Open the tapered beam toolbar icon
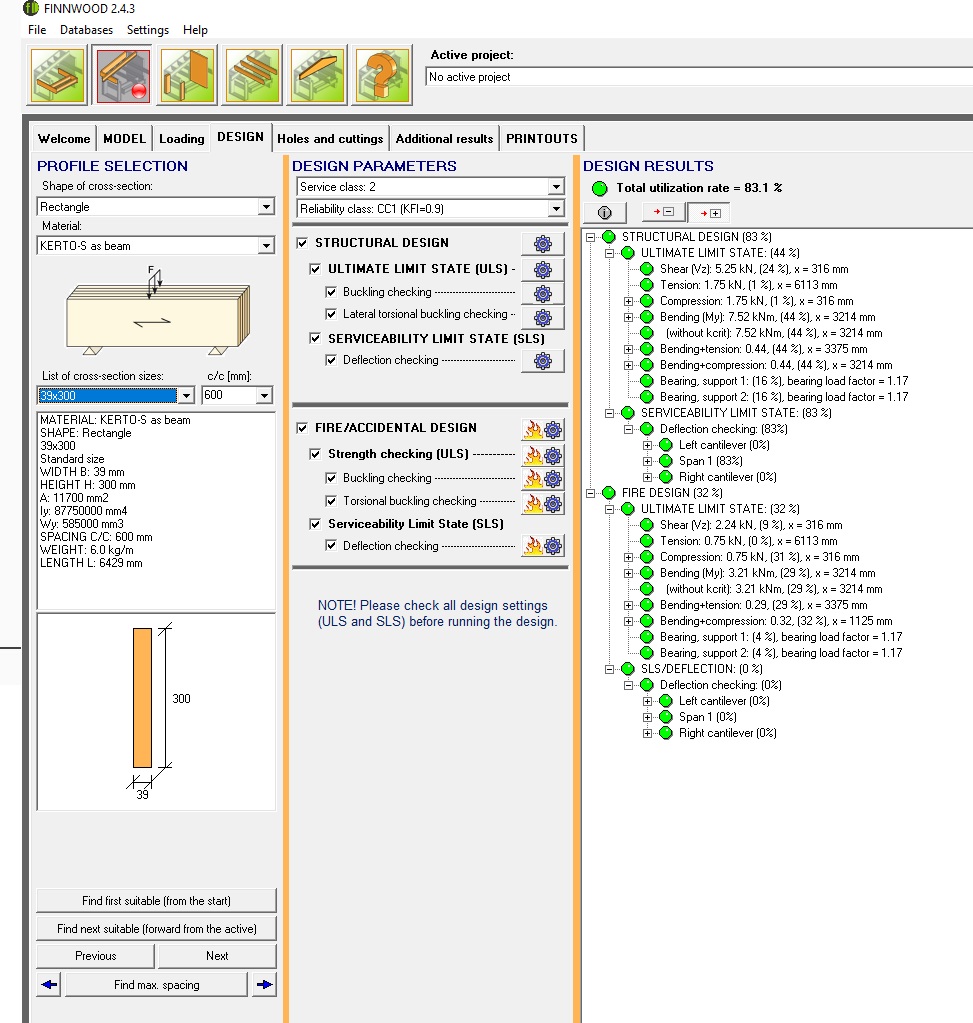The height and width of the screenshot is (1023, 973). click(x=317, y=75)
